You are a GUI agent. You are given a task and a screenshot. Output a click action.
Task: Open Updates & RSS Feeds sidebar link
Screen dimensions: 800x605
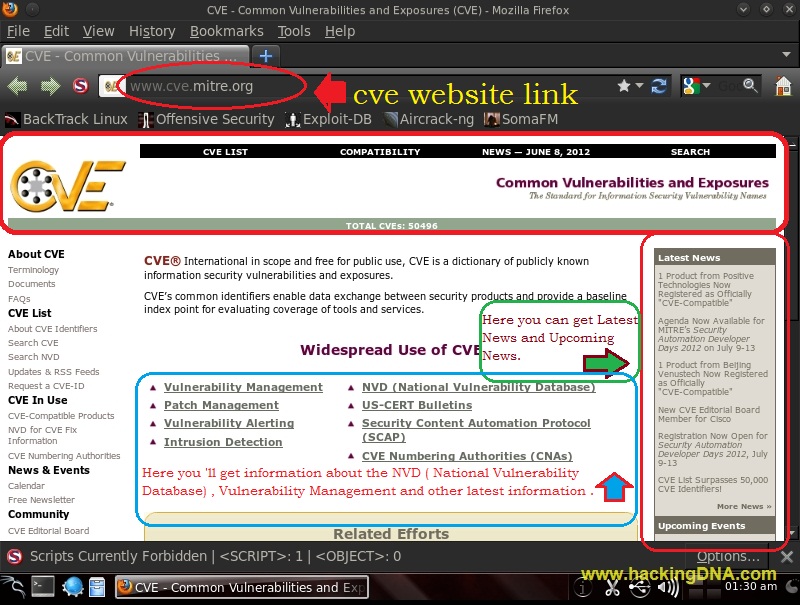[x=54, y=372]
